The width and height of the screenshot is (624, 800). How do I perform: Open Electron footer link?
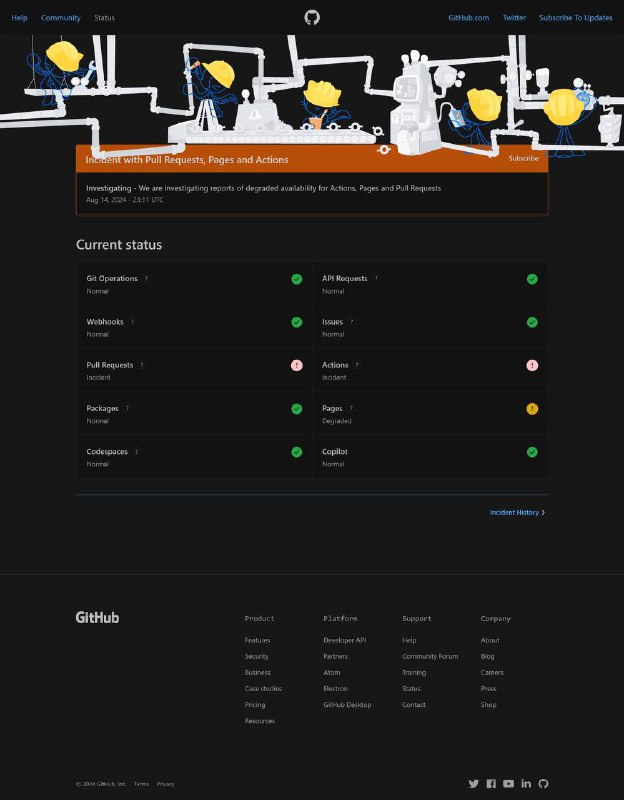click(x=335, y=689)
